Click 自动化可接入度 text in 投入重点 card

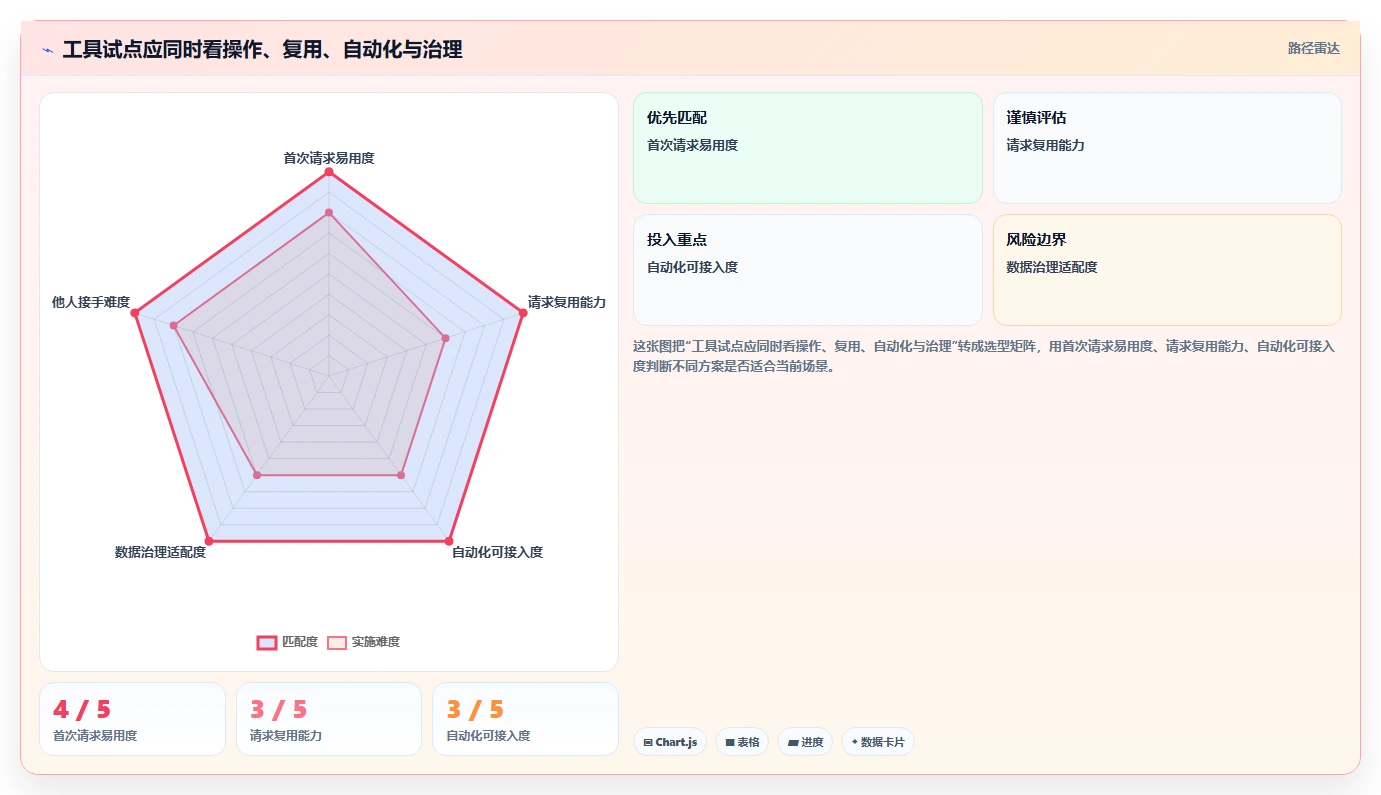[x=692, y=267]
